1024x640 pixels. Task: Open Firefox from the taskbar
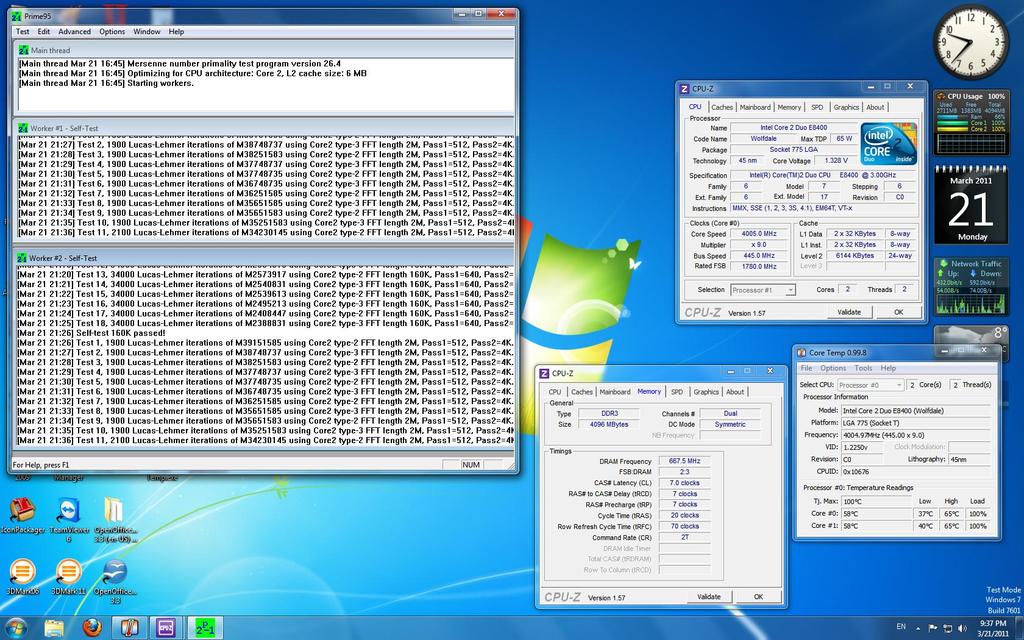92,628
